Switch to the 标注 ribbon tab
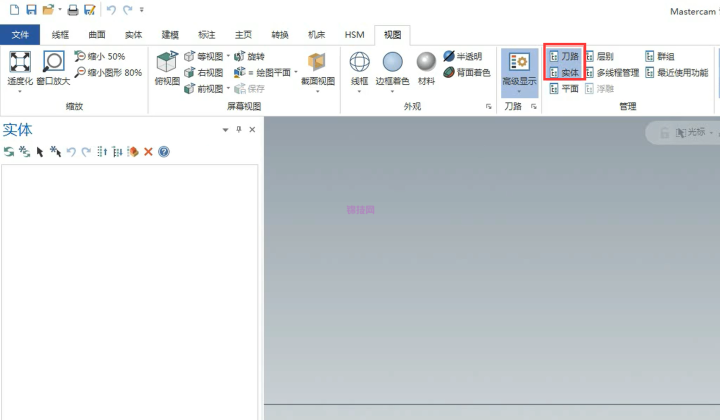This screenshot has height=420, width=720. (x=207, y=35)
